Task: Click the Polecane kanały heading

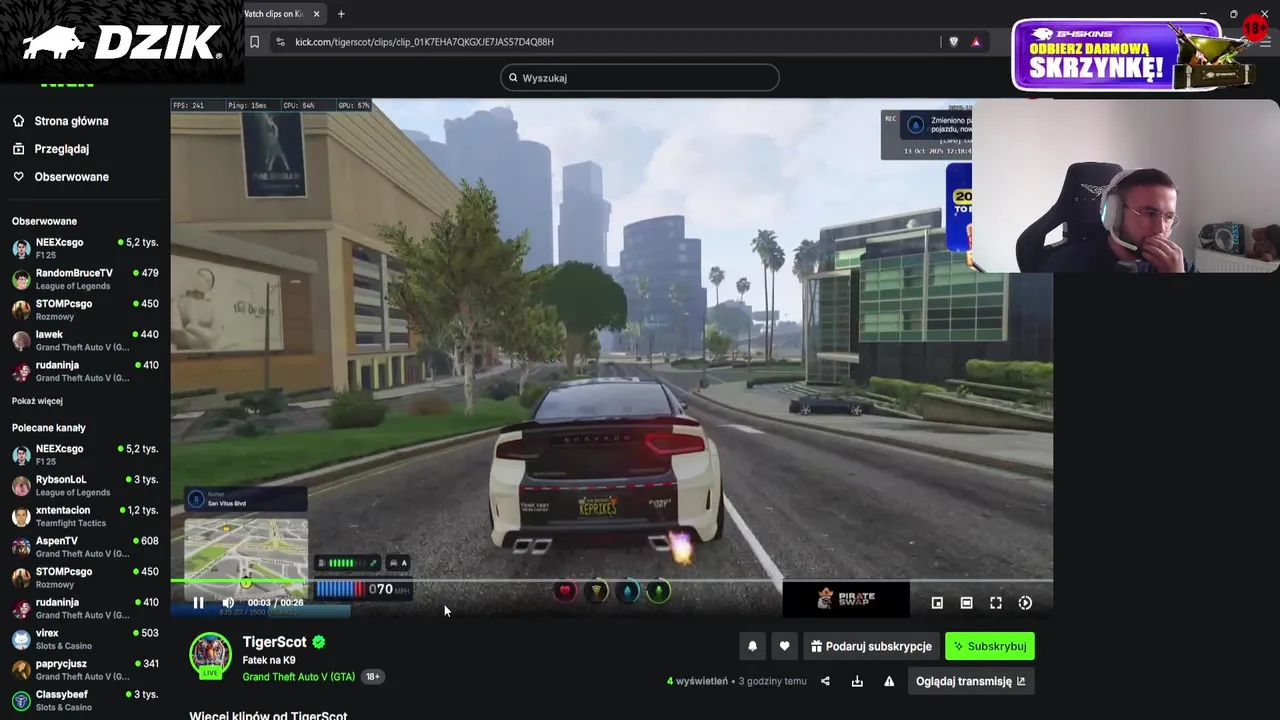Action: [x=48, y=428]
